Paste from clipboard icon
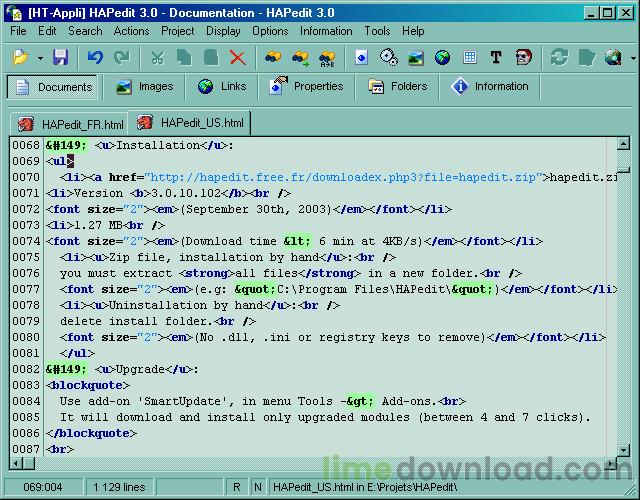640x500 pixels. pyautogui.click(x=211, y=58)
